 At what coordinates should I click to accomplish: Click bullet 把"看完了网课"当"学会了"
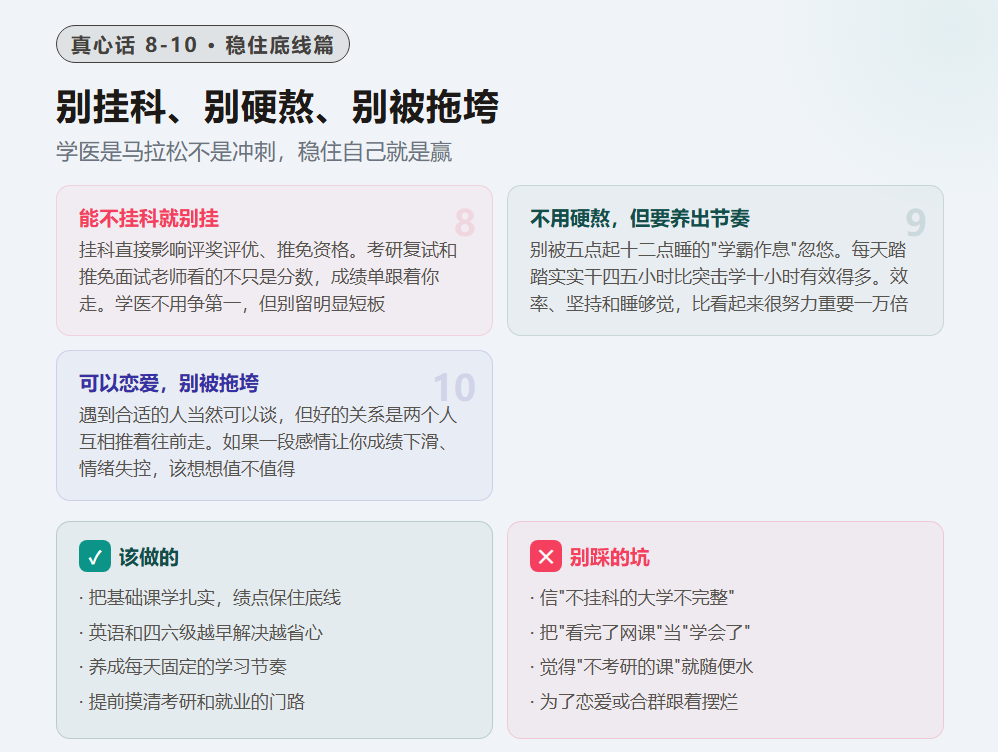tap(640, 633)
